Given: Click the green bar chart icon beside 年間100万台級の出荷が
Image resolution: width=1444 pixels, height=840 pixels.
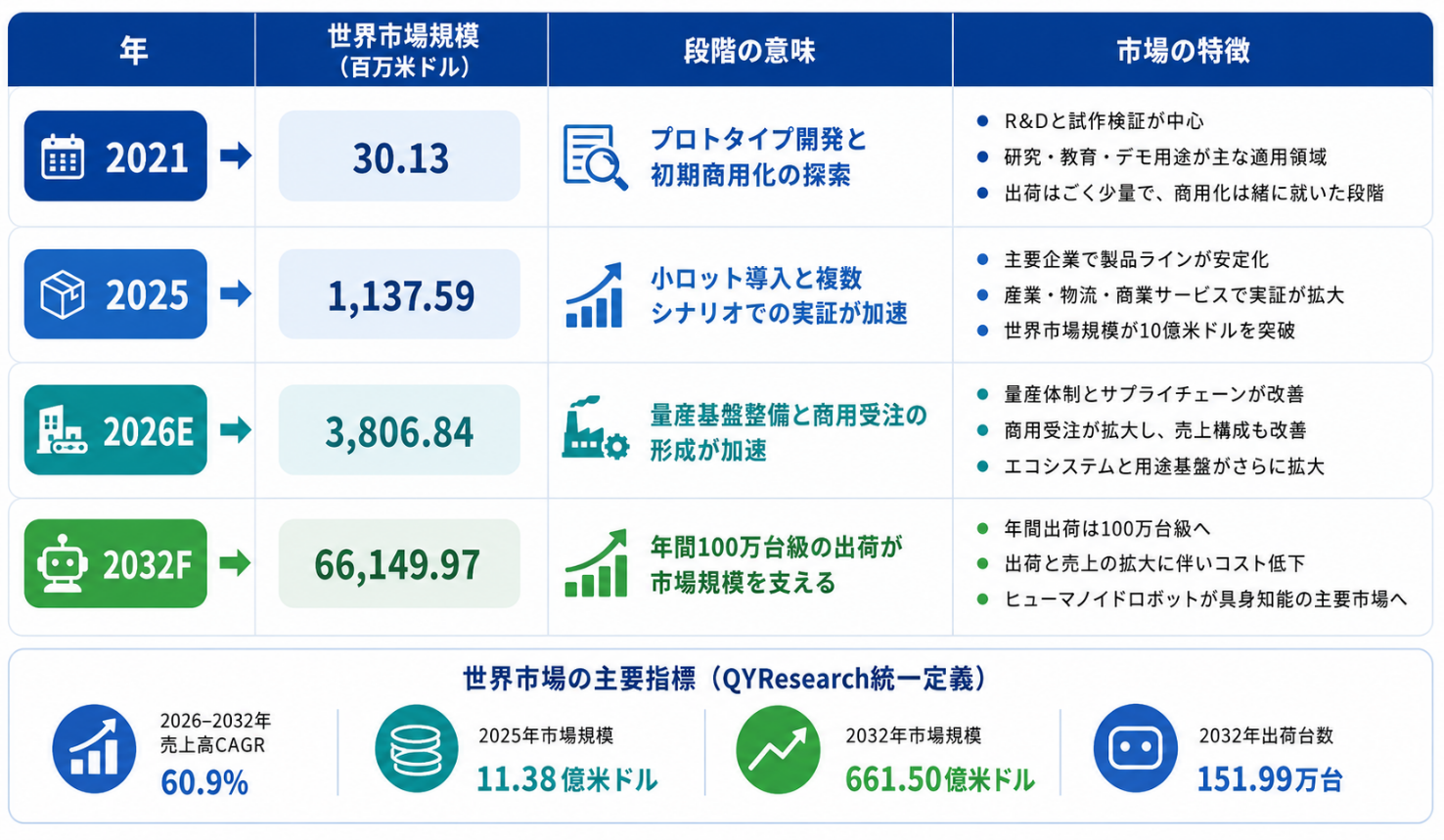Looking at the screenshot, I should pos(596,563).
